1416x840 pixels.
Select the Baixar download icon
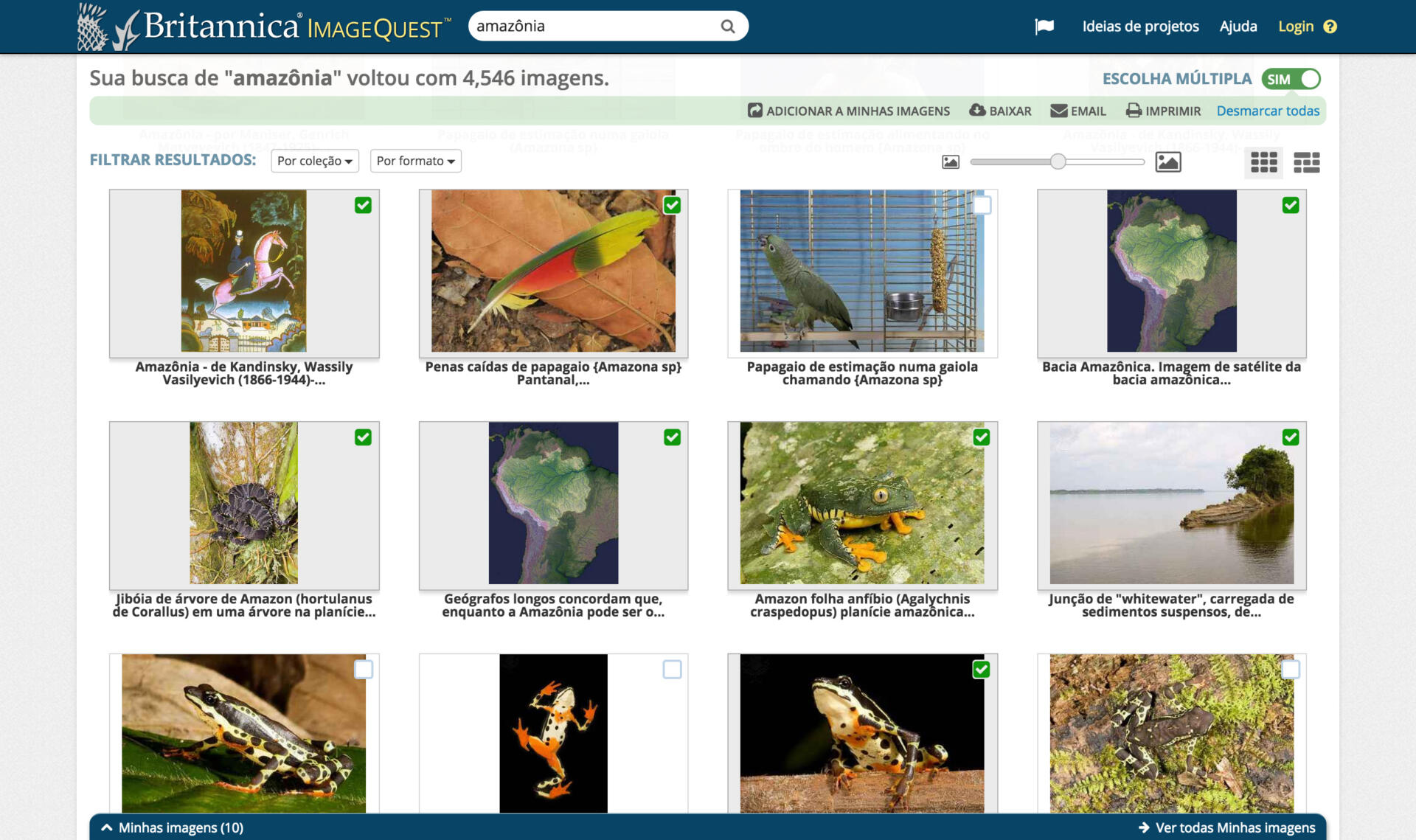[x=977, y=110]
